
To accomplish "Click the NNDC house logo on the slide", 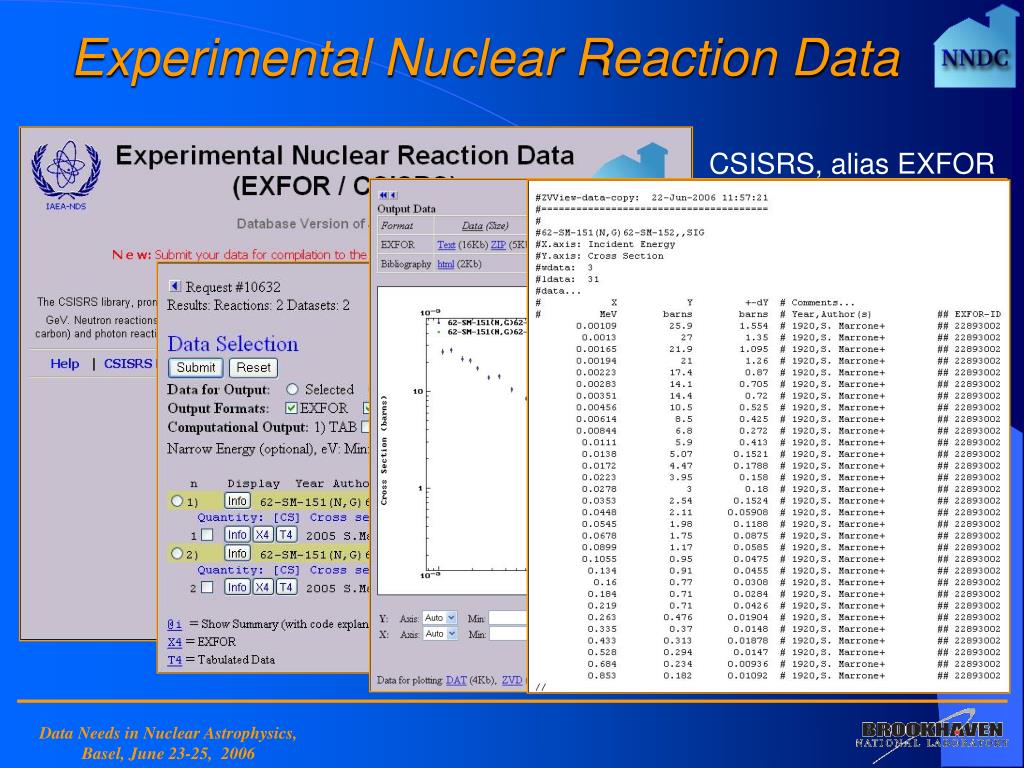I will point(974,47).
